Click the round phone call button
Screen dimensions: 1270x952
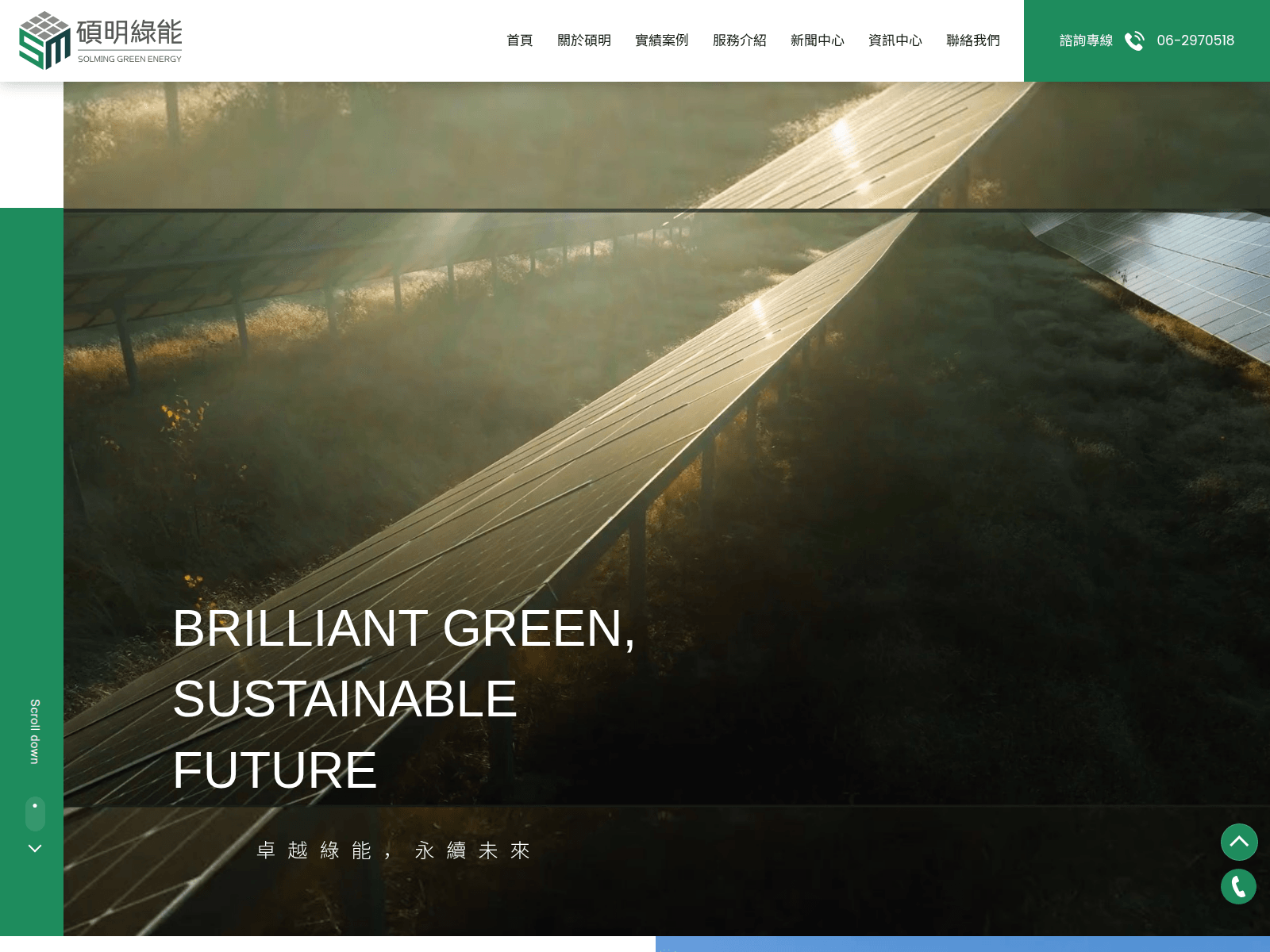pyautogui.click(x=1239, y=886)
